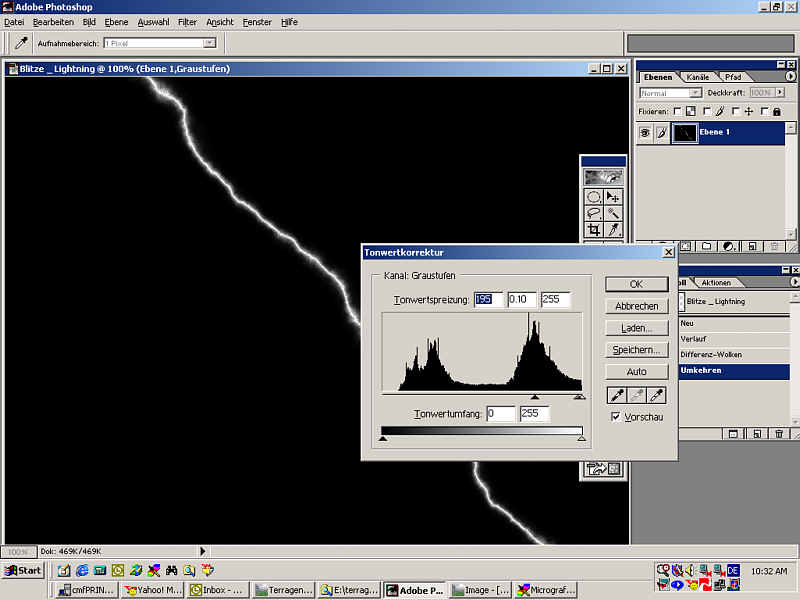Enable the lock-all Fixieren checkbox
Screen dimensions: 800x600
pos(765,111)
